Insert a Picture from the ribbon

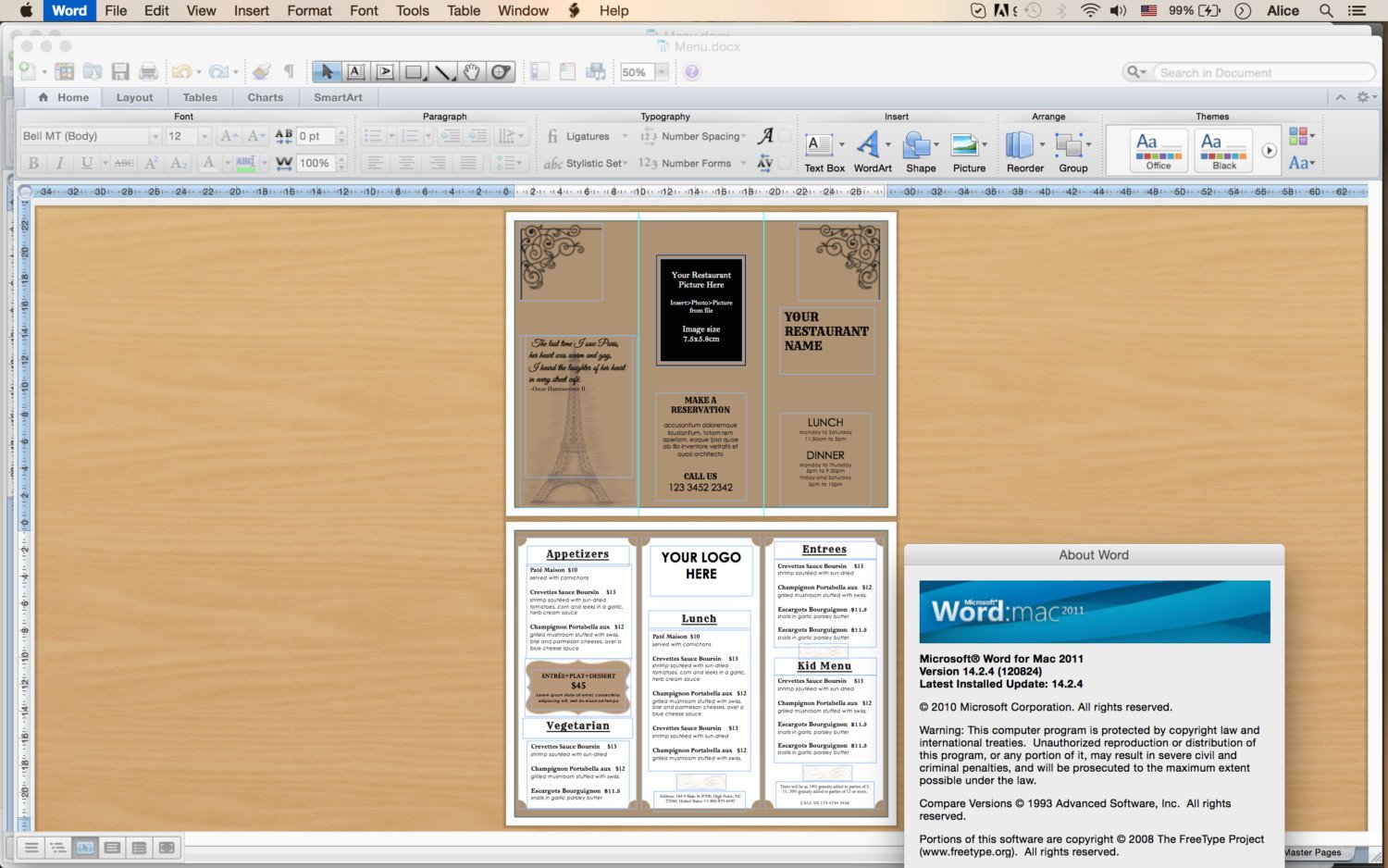coord(969,151)
